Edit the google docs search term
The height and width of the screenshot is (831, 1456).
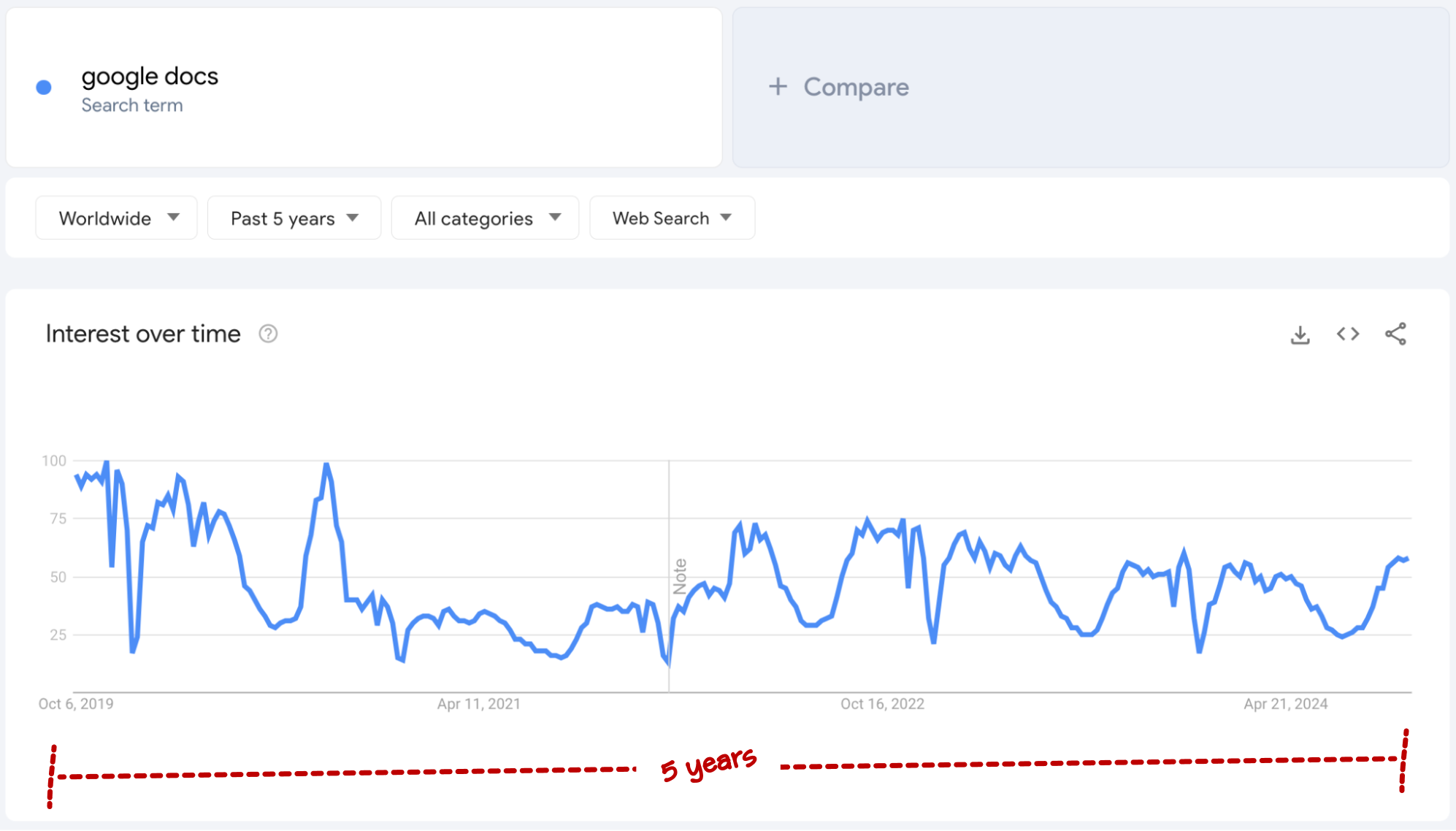(150, 76)
